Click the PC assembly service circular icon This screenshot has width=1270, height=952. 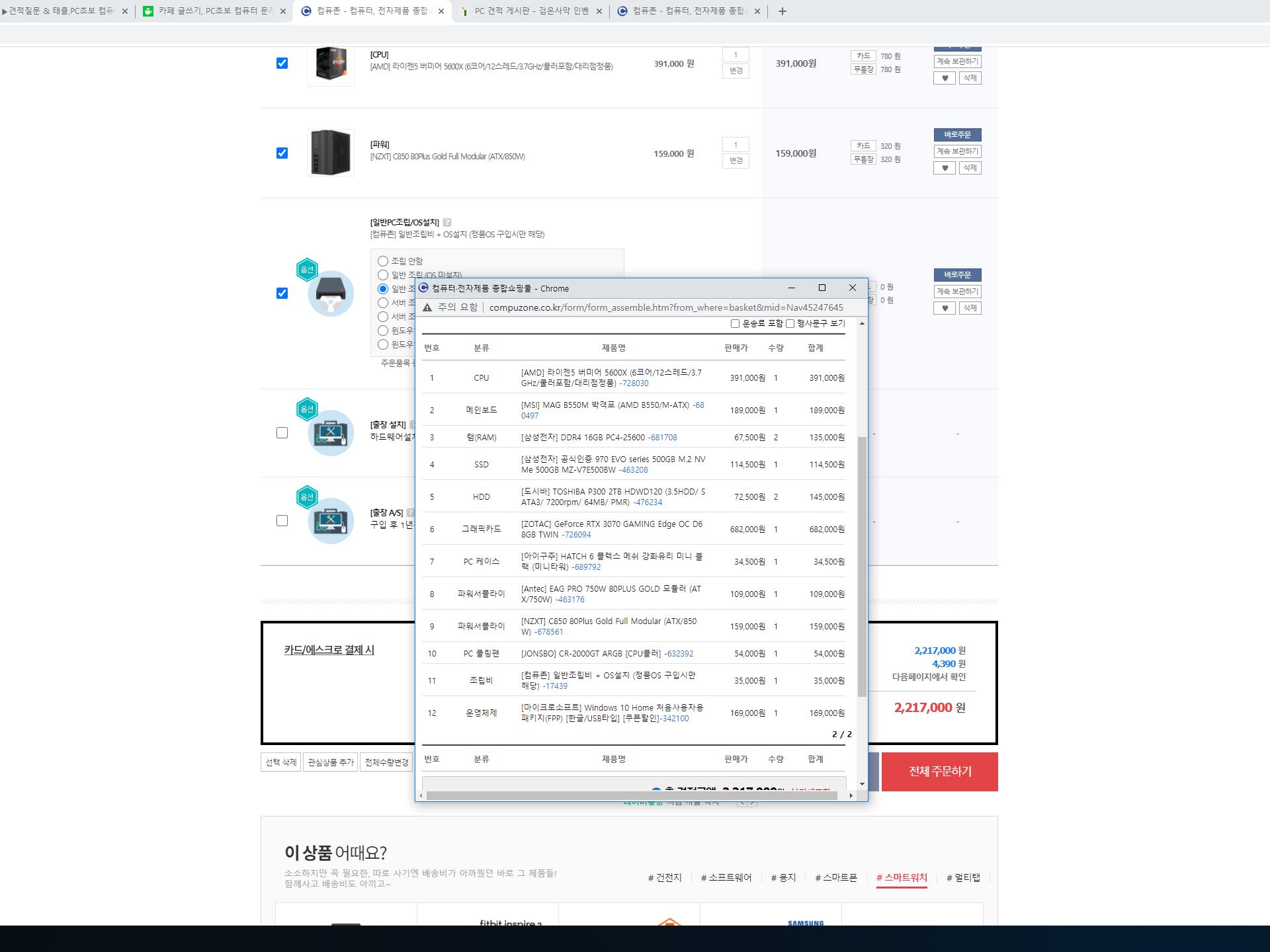click(x=331, y=294)
